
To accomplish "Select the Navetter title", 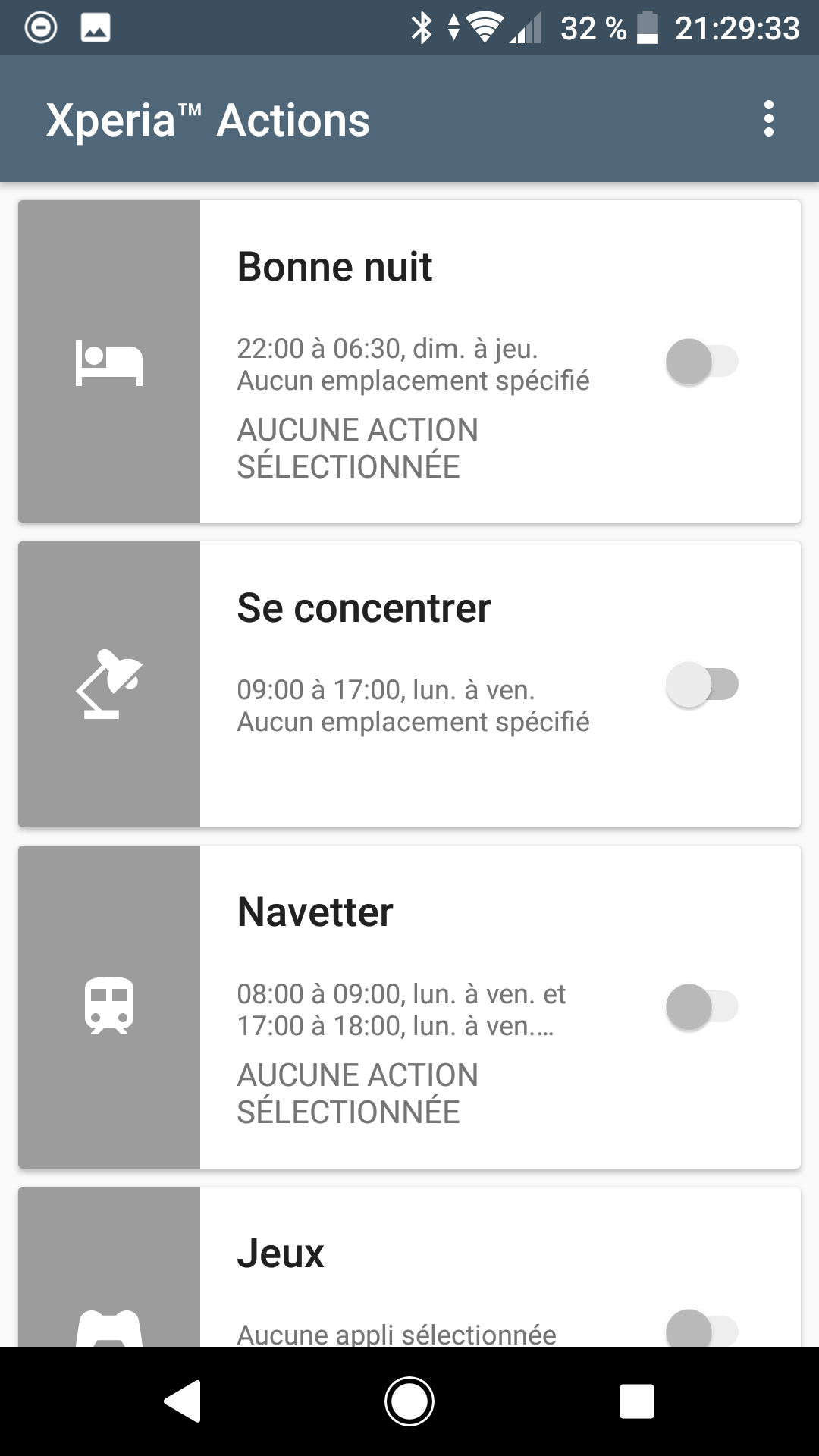I will click(x=315, y=912).
